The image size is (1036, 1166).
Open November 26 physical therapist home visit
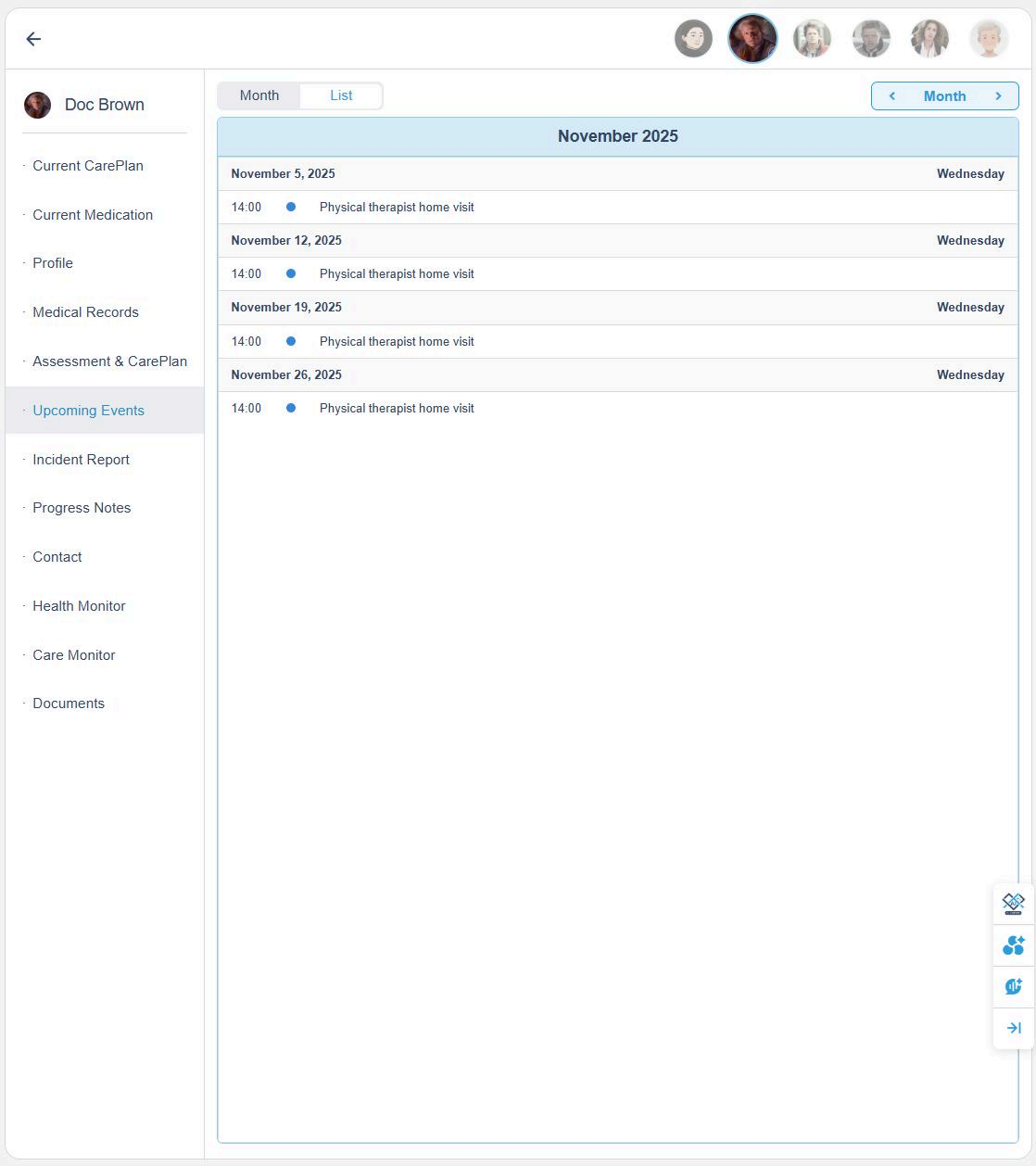click(397, 409)
